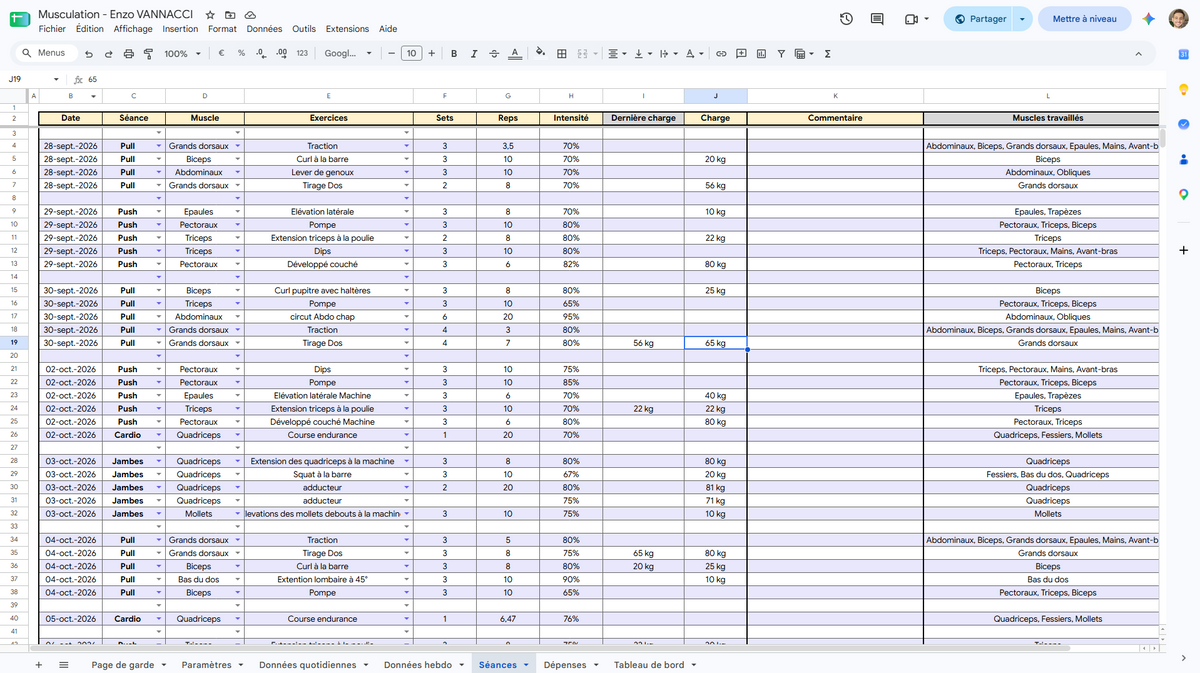
Task: Apply strikethrough formatting
Action: (493, 54)
